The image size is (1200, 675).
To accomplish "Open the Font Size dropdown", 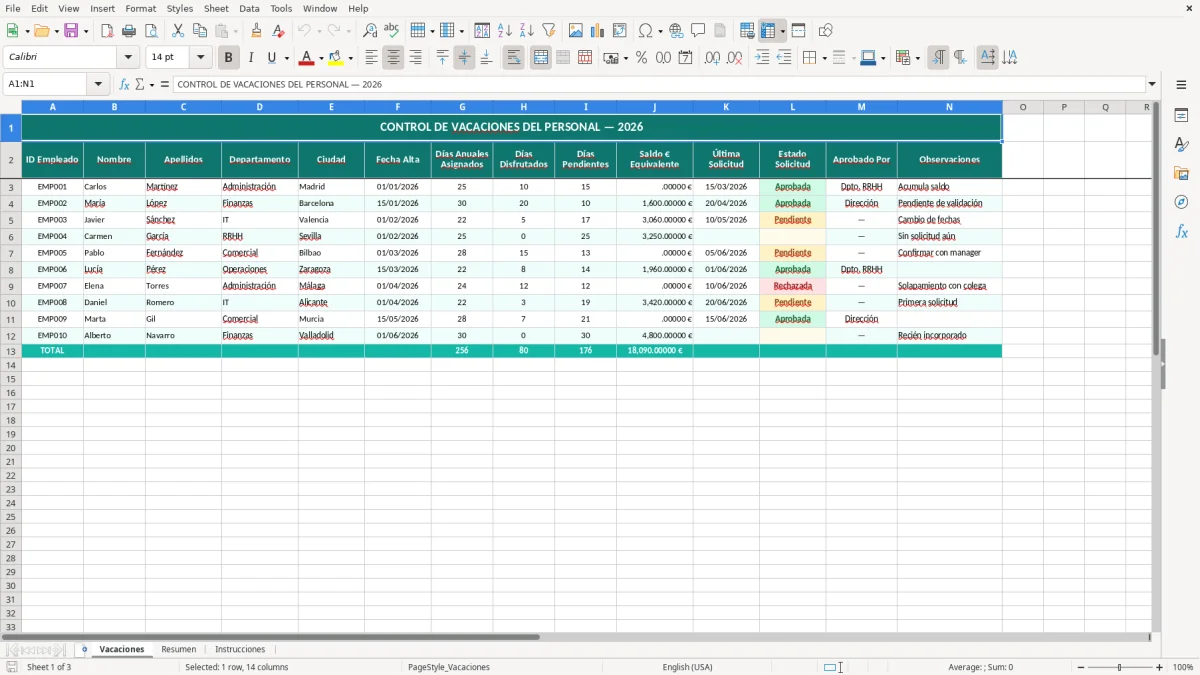I will (200, 58).
